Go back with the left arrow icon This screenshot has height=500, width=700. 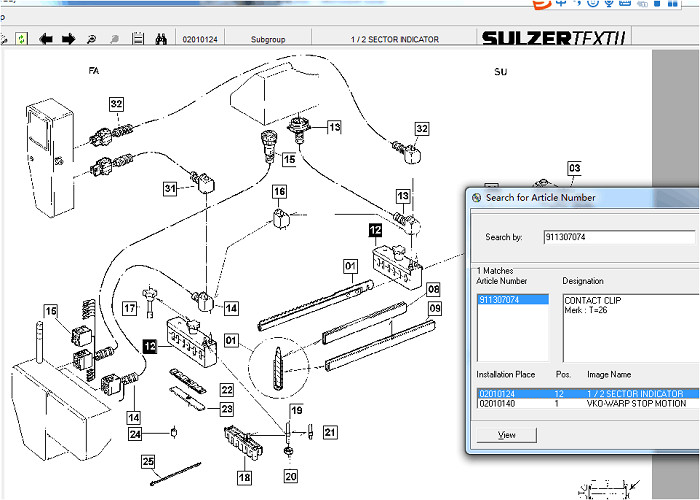(46, 39)
